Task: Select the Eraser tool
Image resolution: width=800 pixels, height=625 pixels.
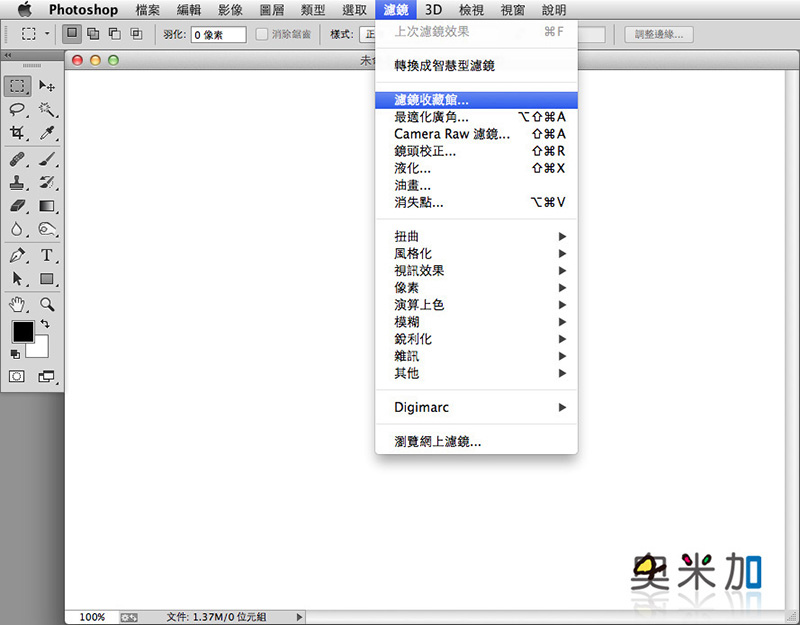Action: coord(17,206)
